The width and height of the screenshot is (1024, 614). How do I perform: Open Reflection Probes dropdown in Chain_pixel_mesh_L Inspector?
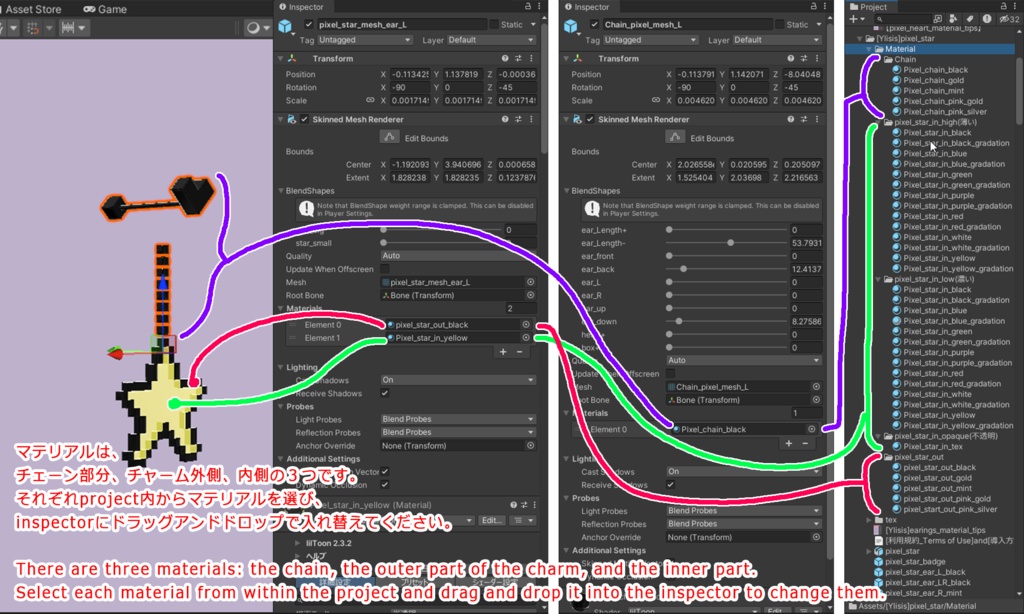click(744, 524)
